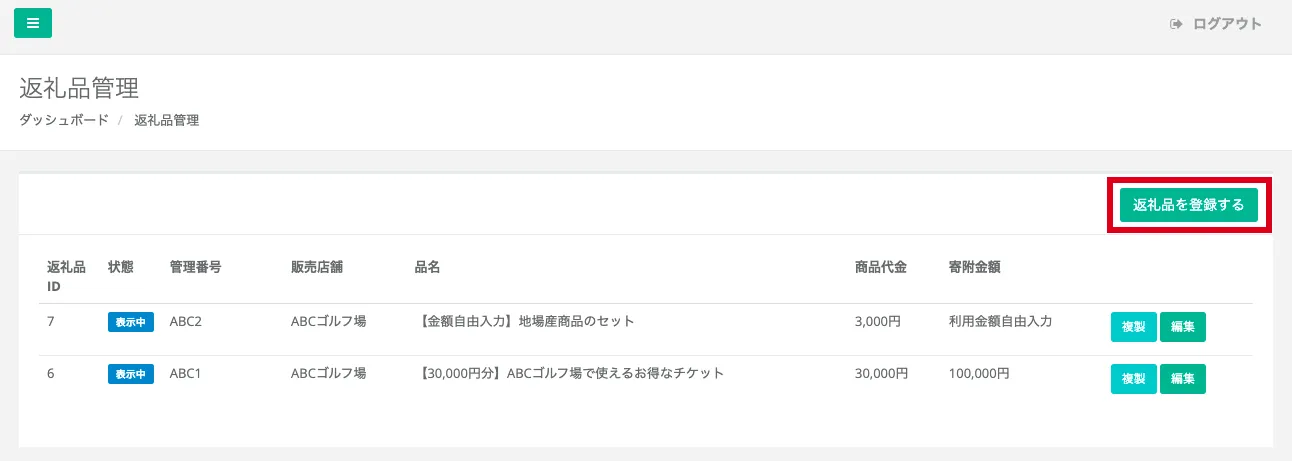Click the 寄附金額 column header
This screenshot has height=461, width=1292.
click(974, 267)
